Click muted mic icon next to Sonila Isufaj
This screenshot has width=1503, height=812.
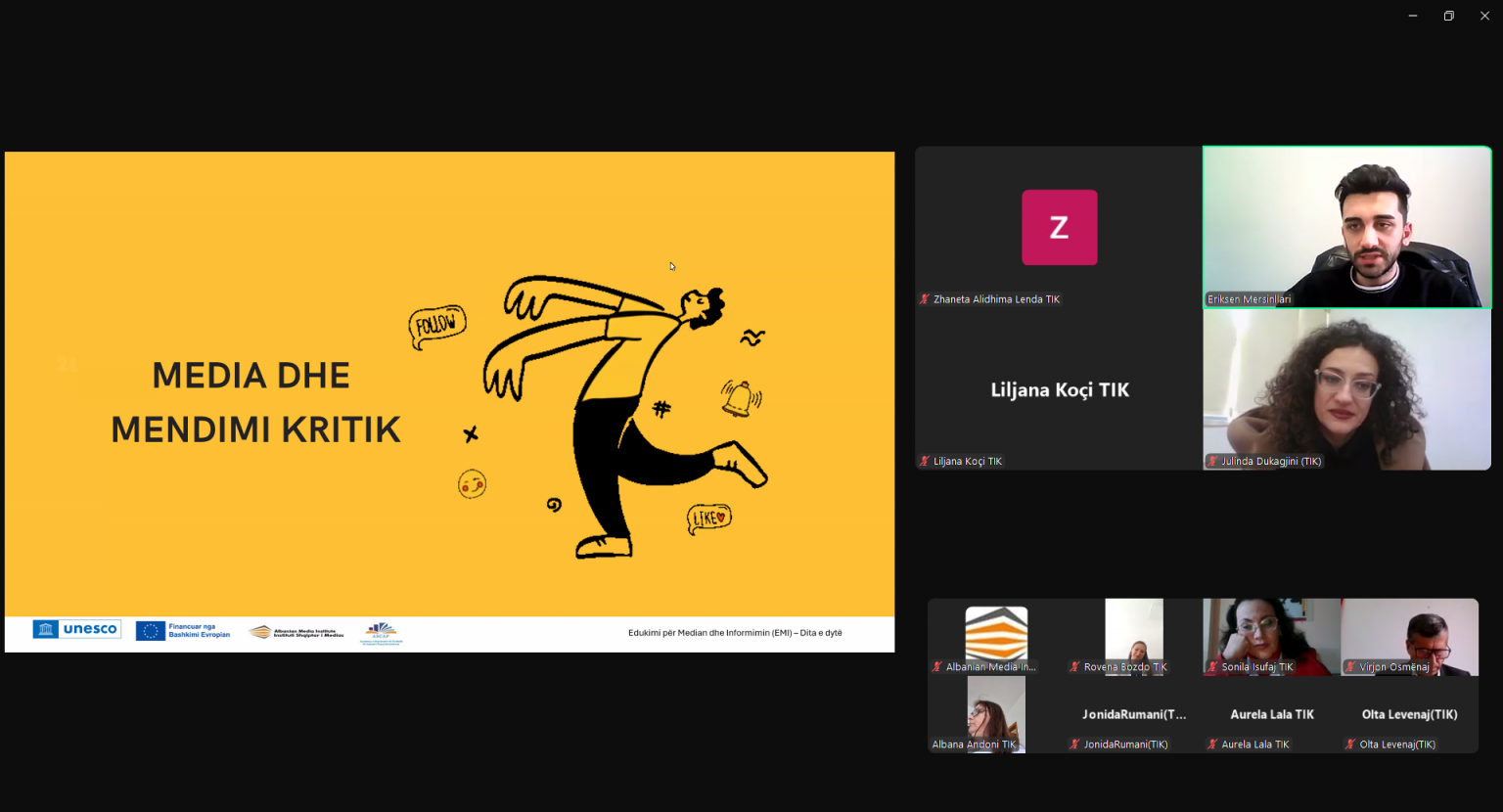(x=1212, y=667)
